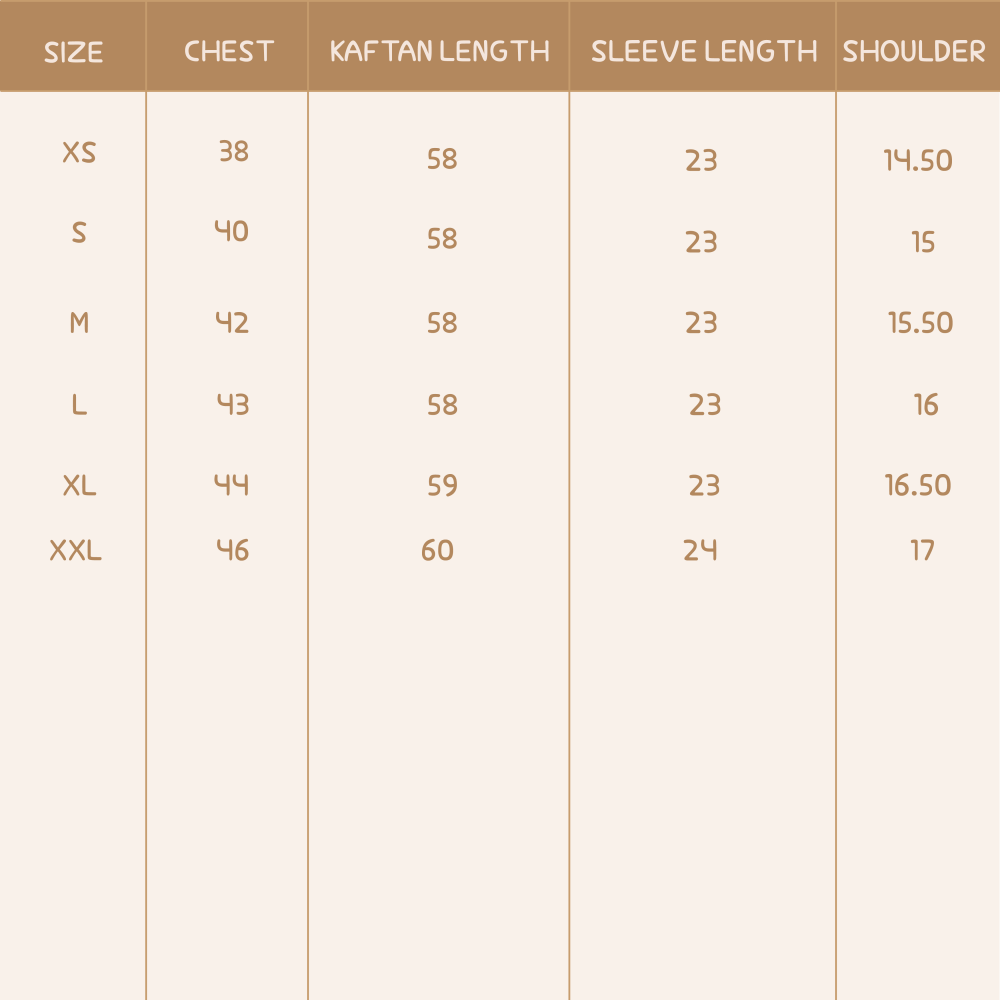
Task: Click the SIZE column header
Action: (73, 52)
